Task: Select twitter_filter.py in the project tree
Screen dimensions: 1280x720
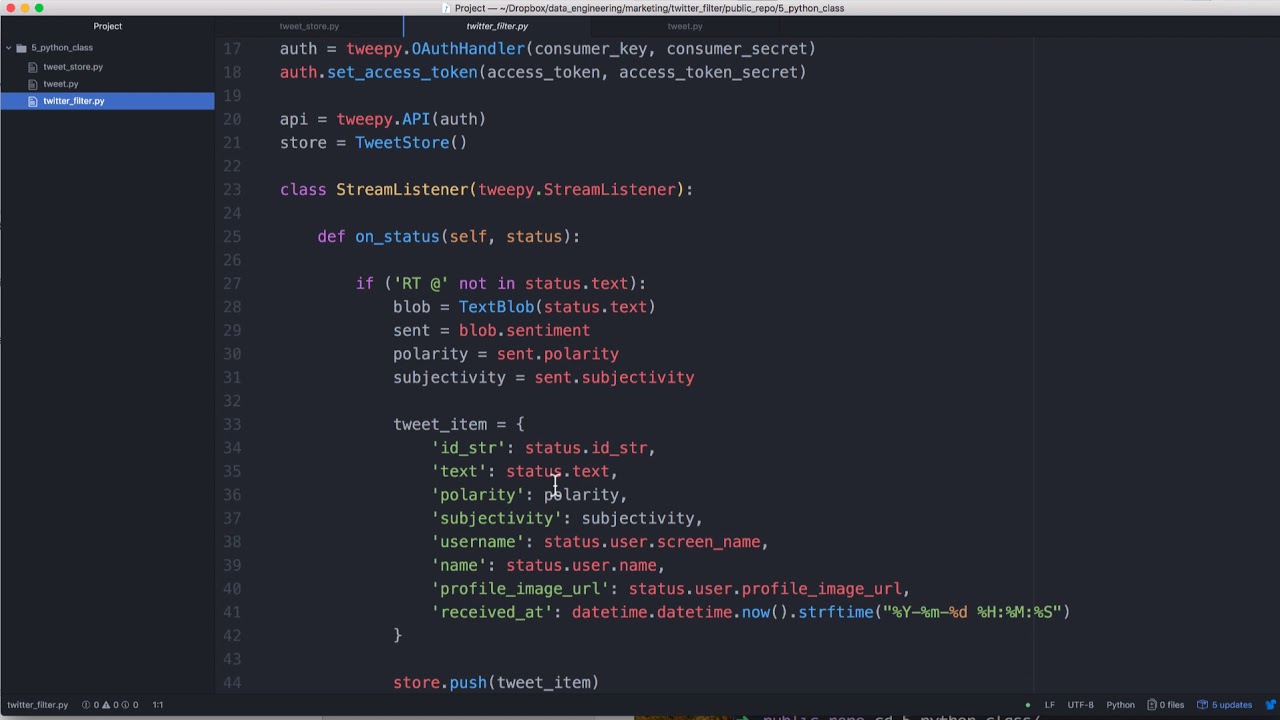Action: (x=107, y=101)
